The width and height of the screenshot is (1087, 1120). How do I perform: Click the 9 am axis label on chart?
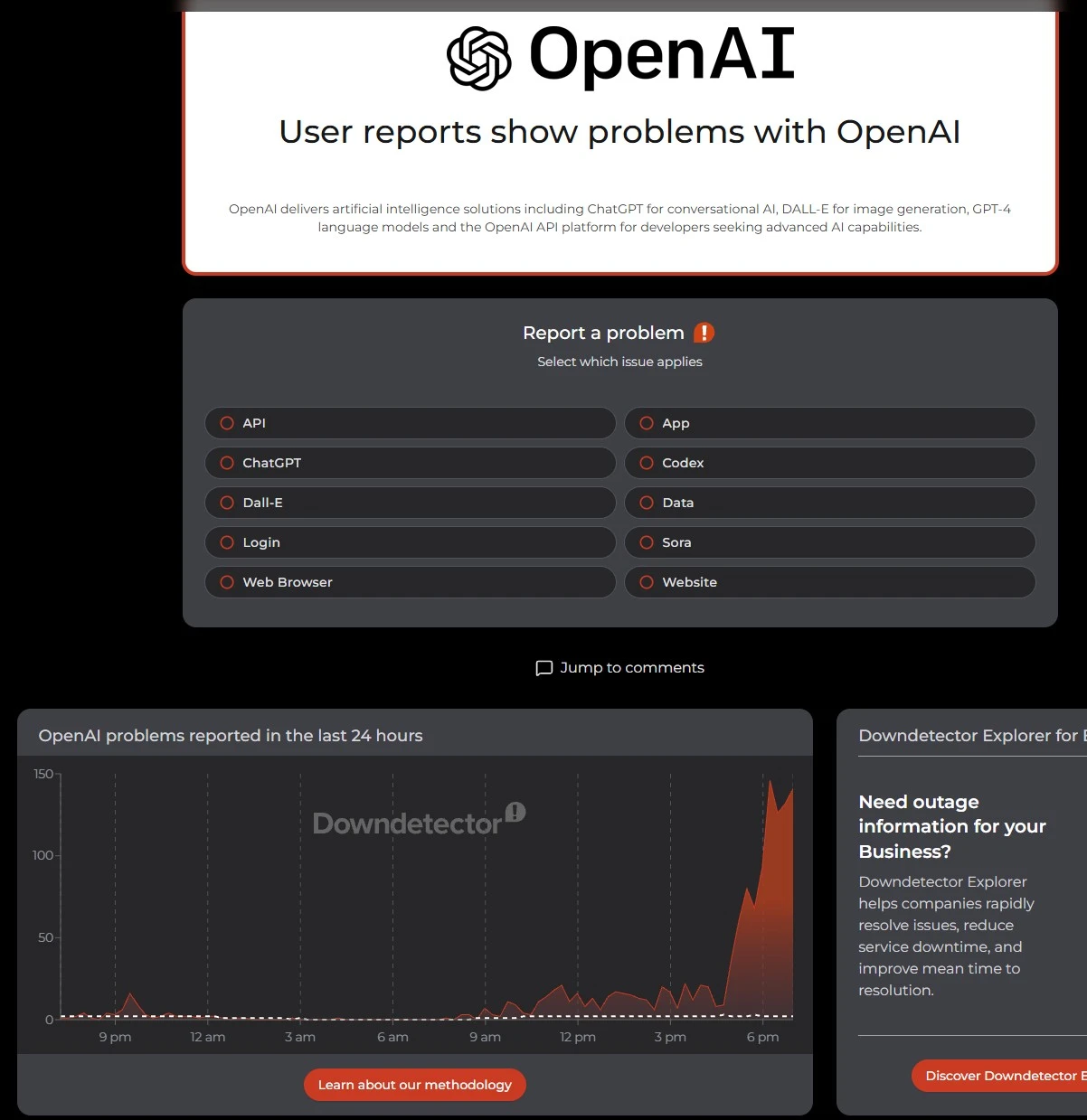[485, 1037]
